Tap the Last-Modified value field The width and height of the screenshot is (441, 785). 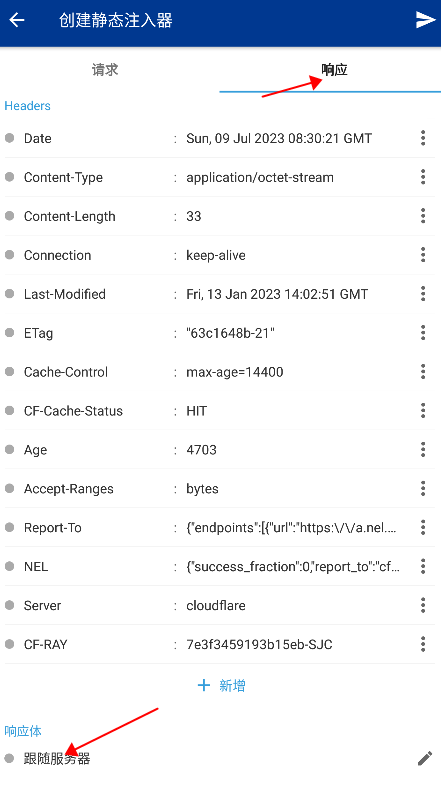(x=277, y=294)
